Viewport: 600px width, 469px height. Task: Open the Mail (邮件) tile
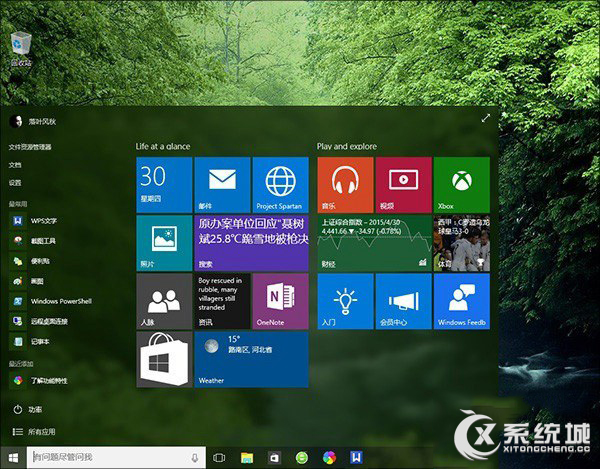point(222,185)
